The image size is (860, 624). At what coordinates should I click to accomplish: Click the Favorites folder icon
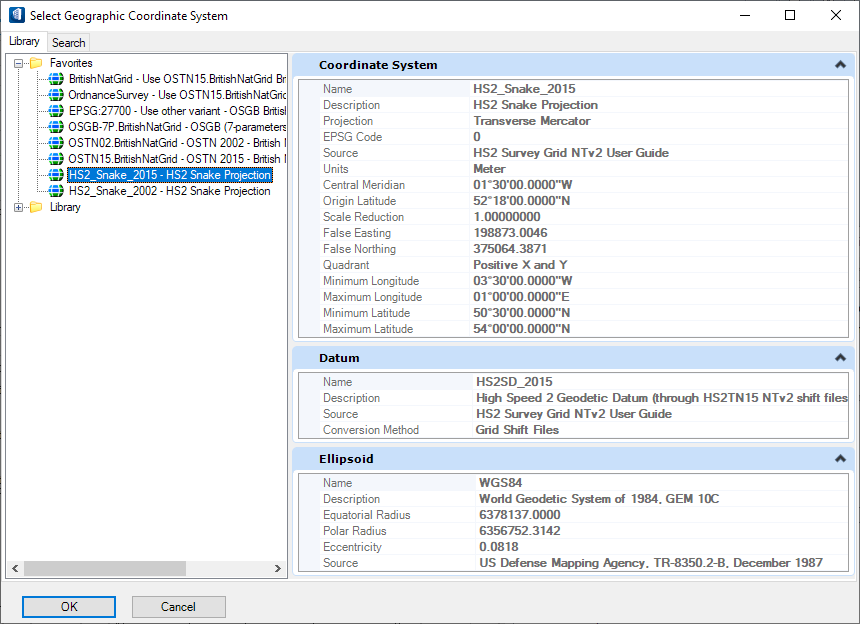(x=36, y=63)
